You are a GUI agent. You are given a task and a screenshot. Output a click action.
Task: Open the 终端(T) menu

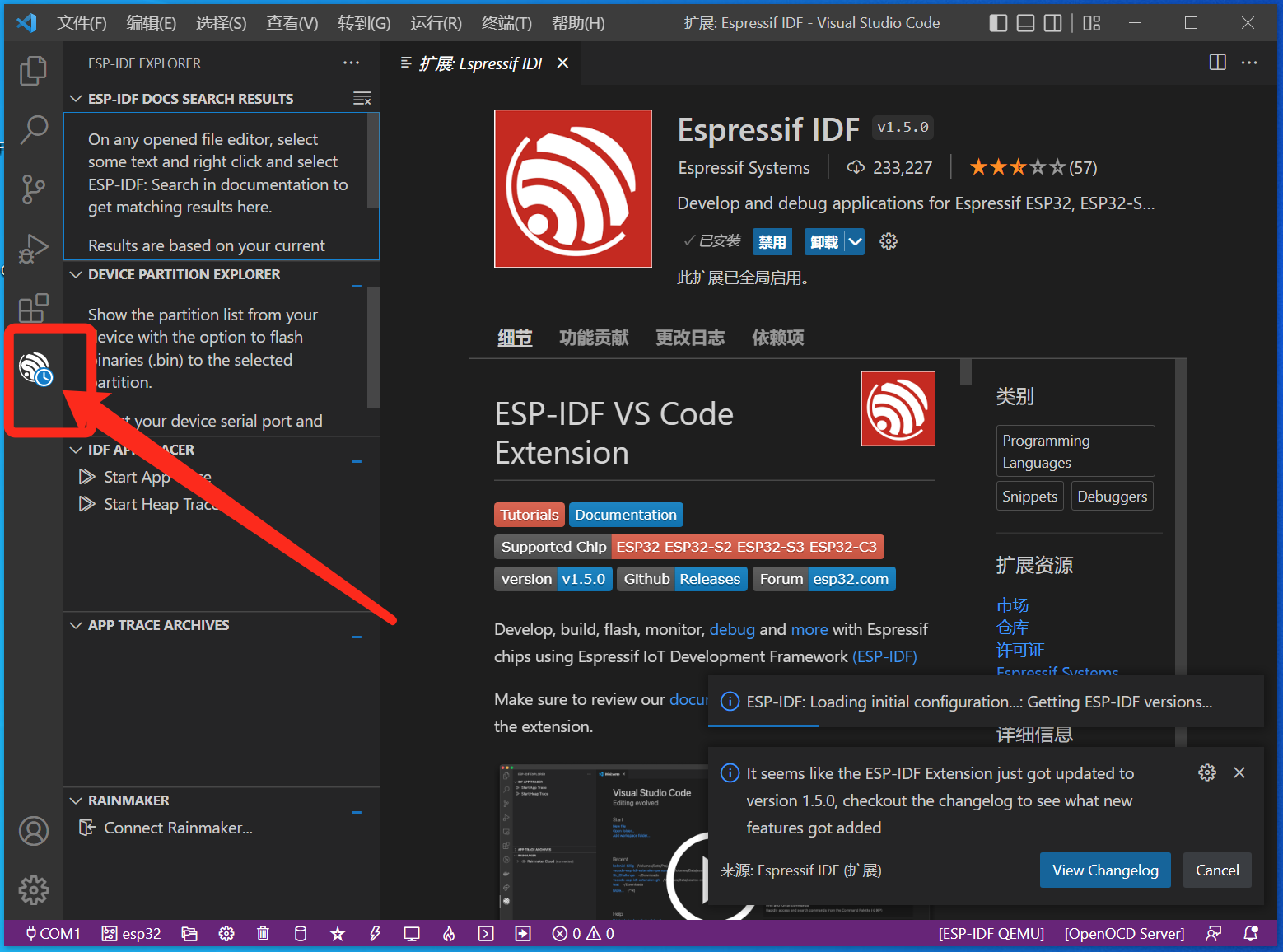click(x=506, y=23)
